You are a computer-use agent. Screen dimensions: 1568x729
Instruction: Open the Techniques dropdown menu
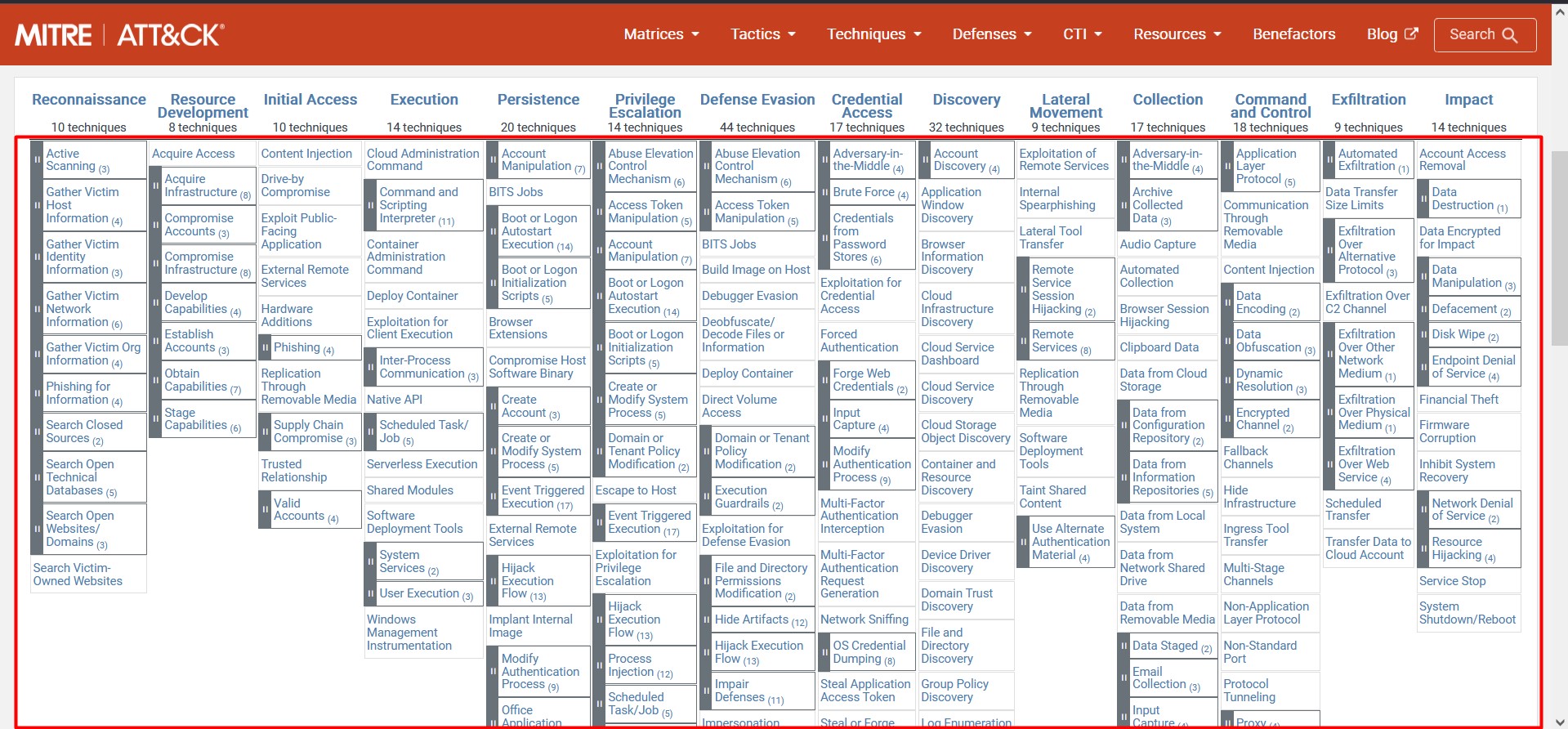coord(873,34)
